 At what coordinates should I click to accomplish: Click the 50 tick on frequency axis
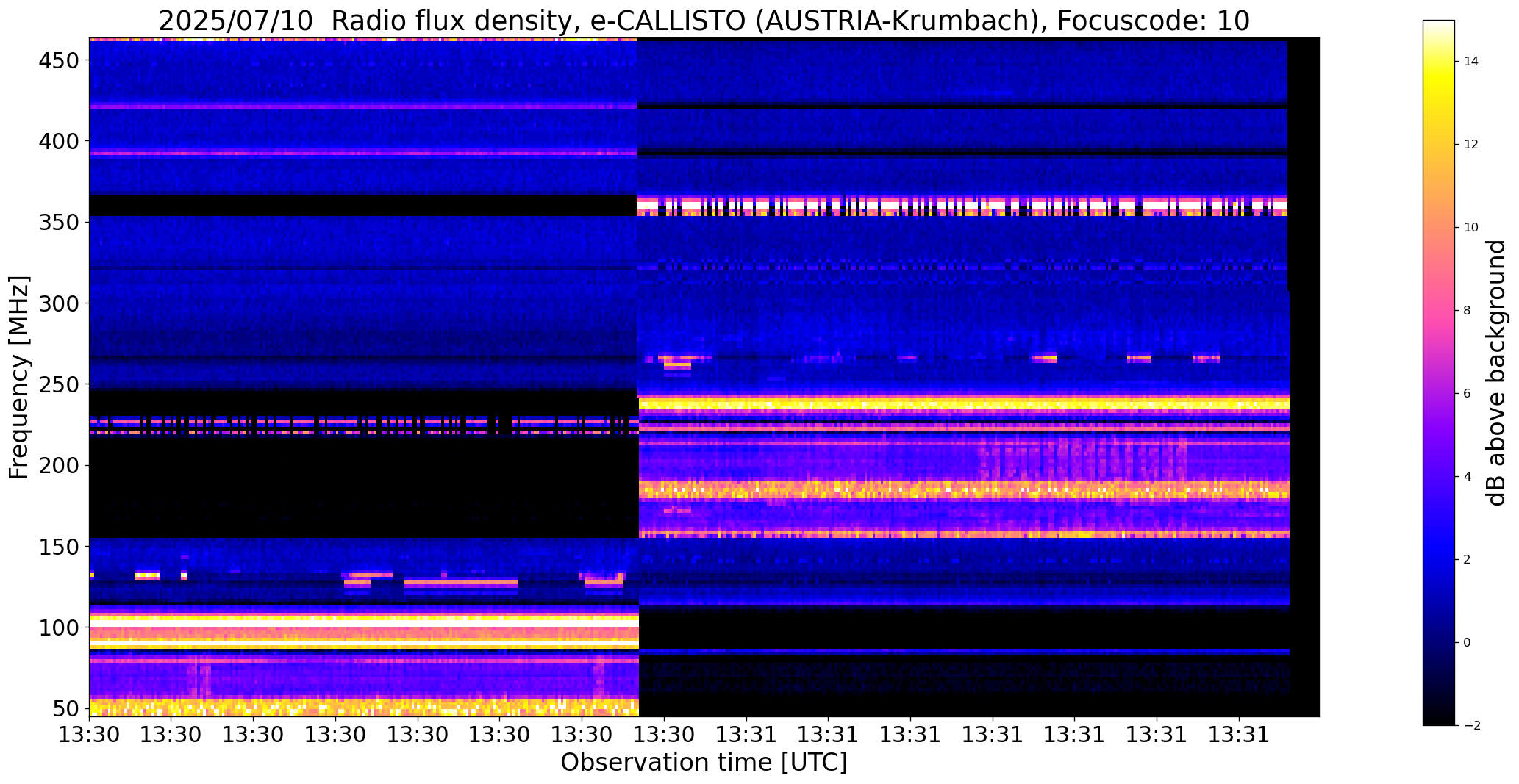[65, 709]
